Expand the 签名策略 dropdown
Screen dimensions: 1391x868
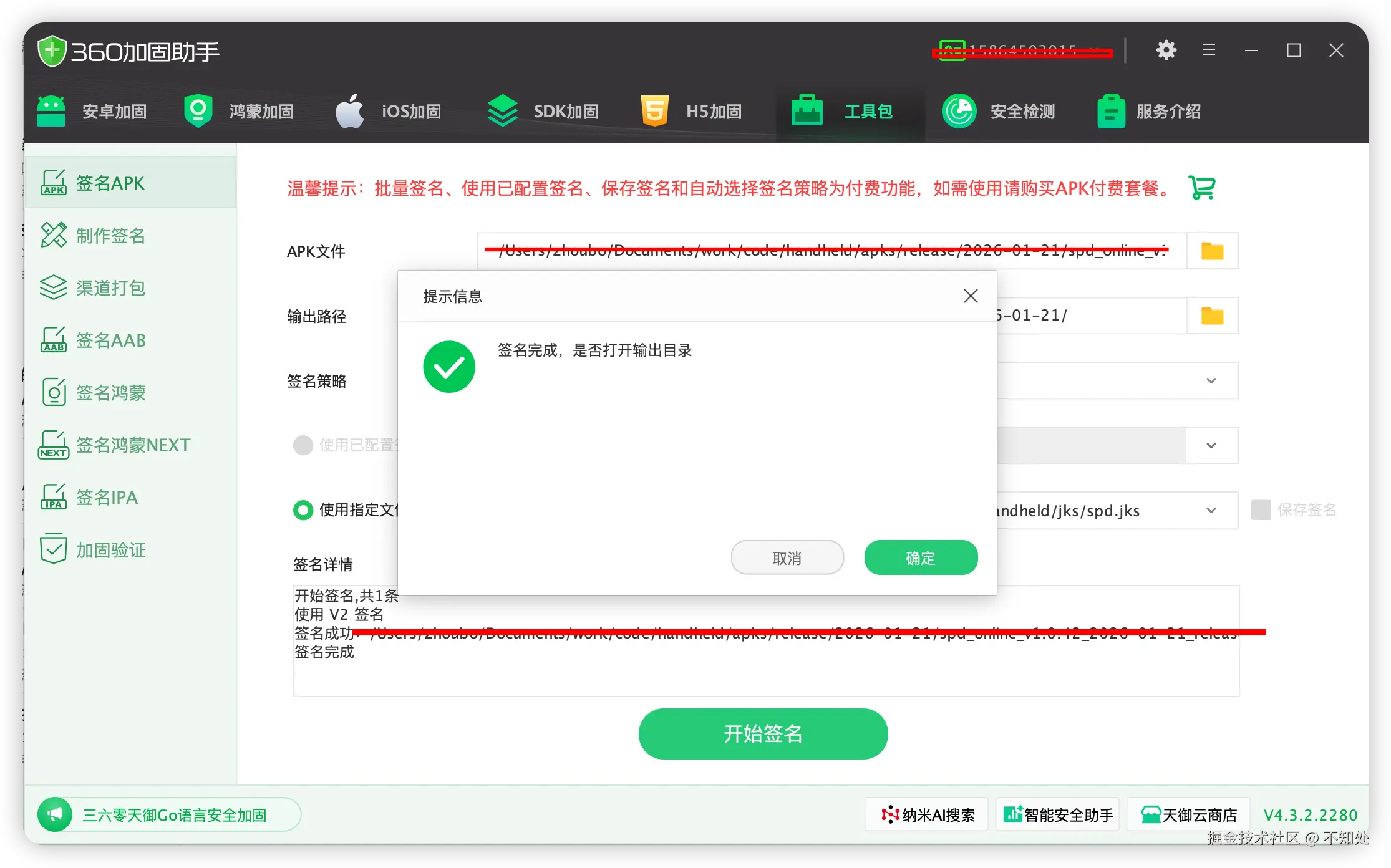pos(1211,381)
